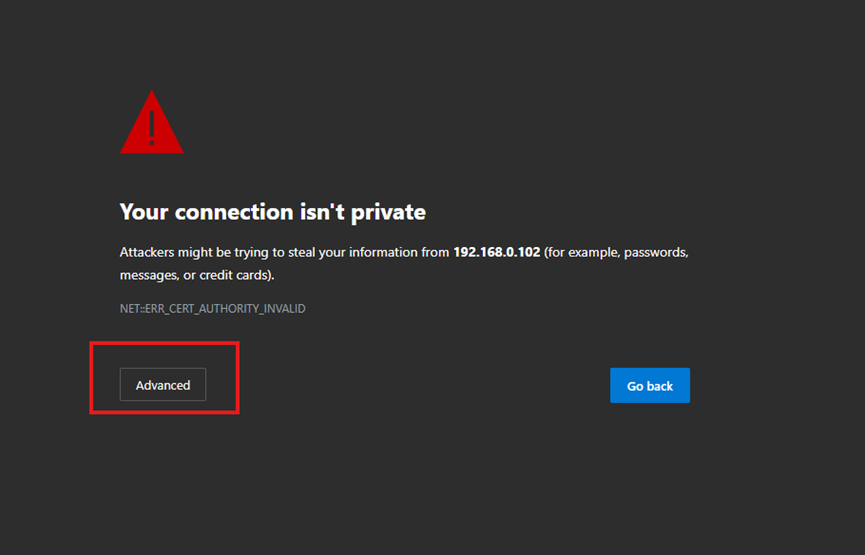
Task: Click the word "Attackers" in the warning
Action: tap(148, 253)
